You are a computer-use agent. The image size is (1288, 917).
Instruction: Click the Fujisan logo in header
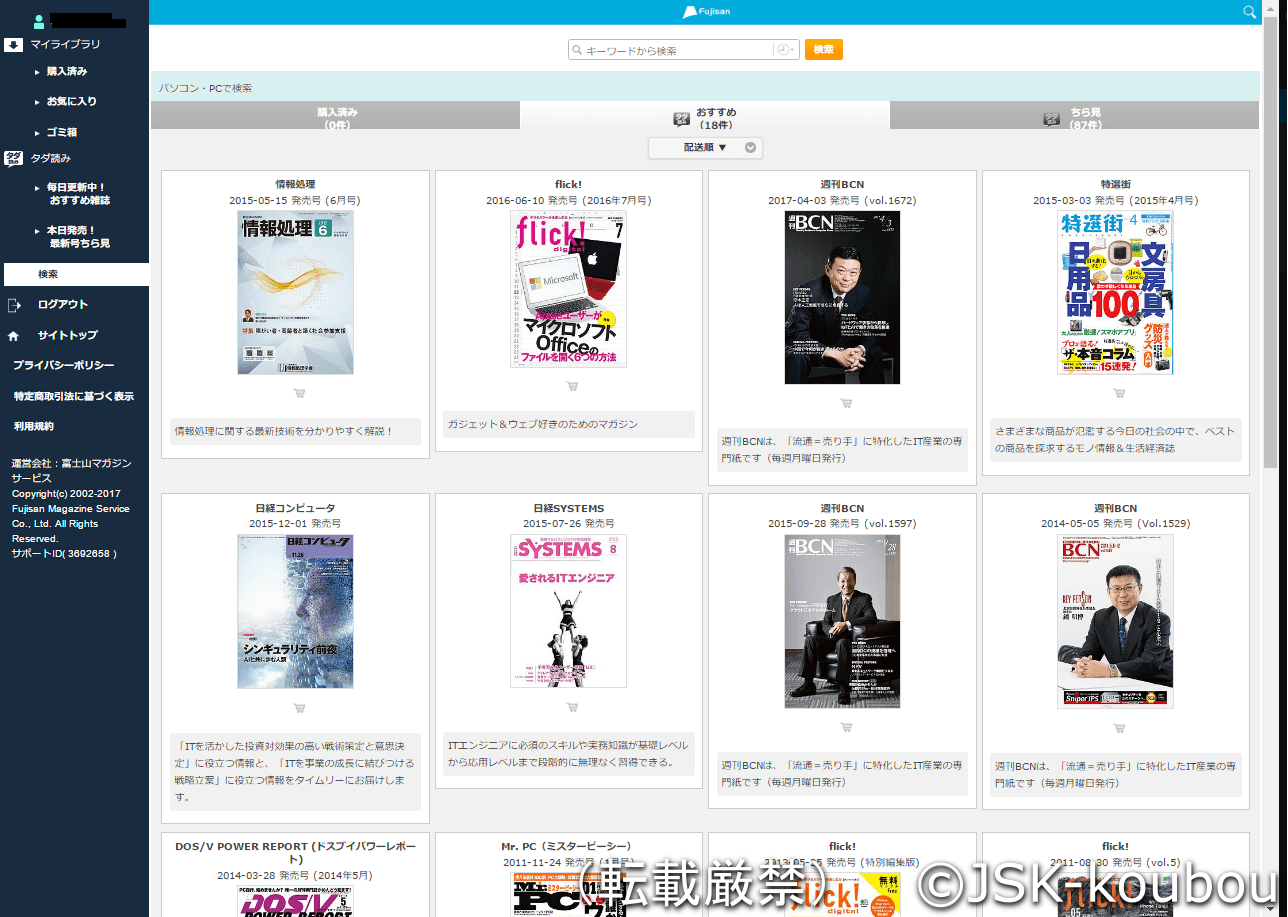704,12
